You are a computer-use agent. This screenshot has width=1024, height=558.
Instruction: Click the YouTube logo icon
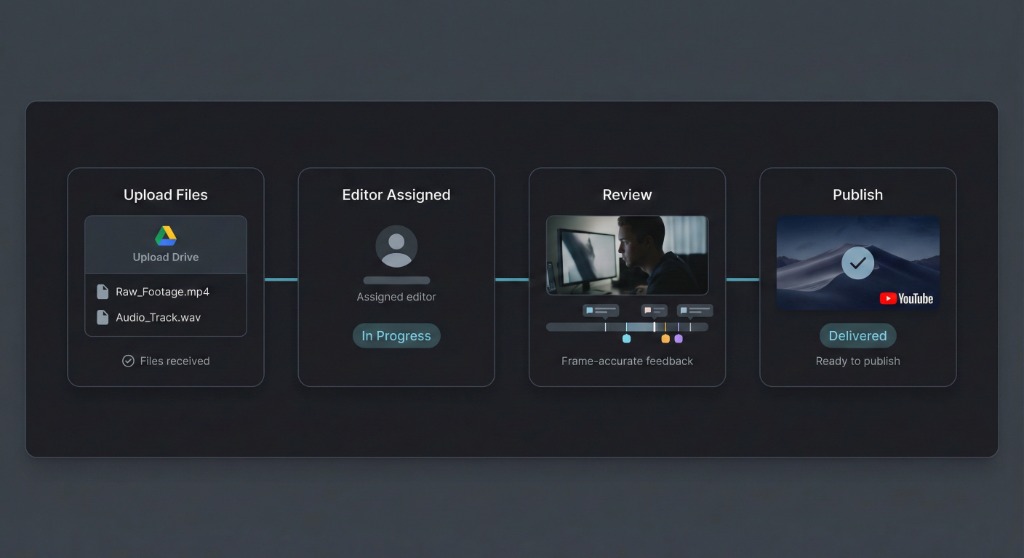pyautogui.click(x=906, y=299)
